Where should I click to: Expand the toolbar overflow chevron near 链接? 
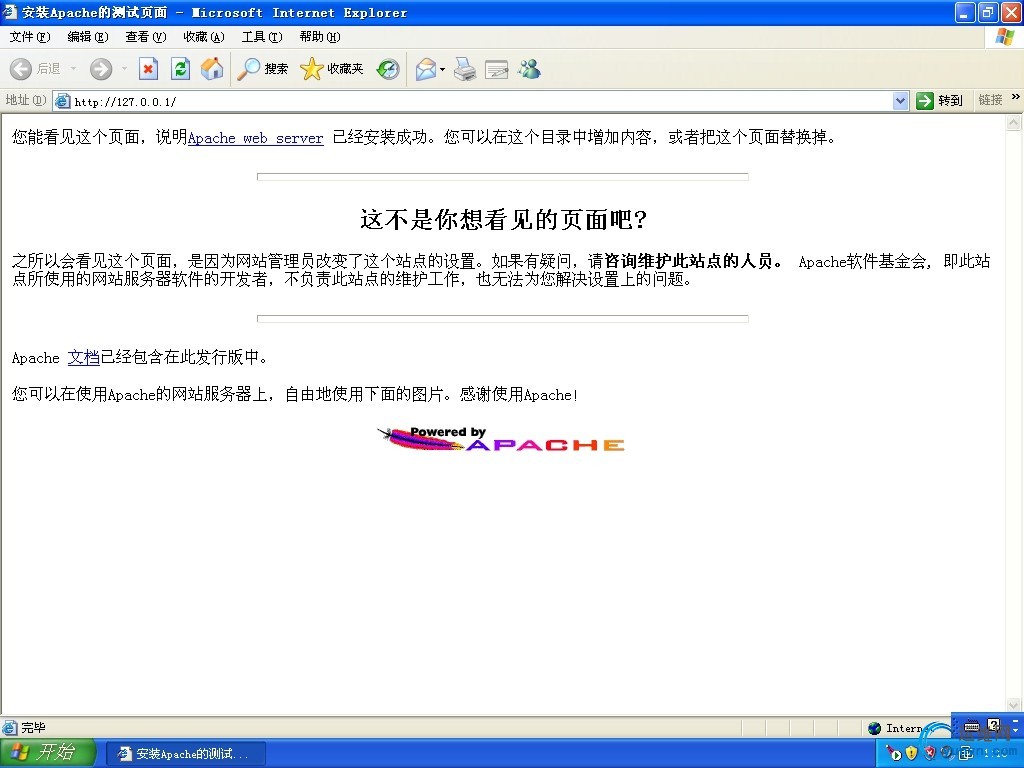(x=1016, y=97)
